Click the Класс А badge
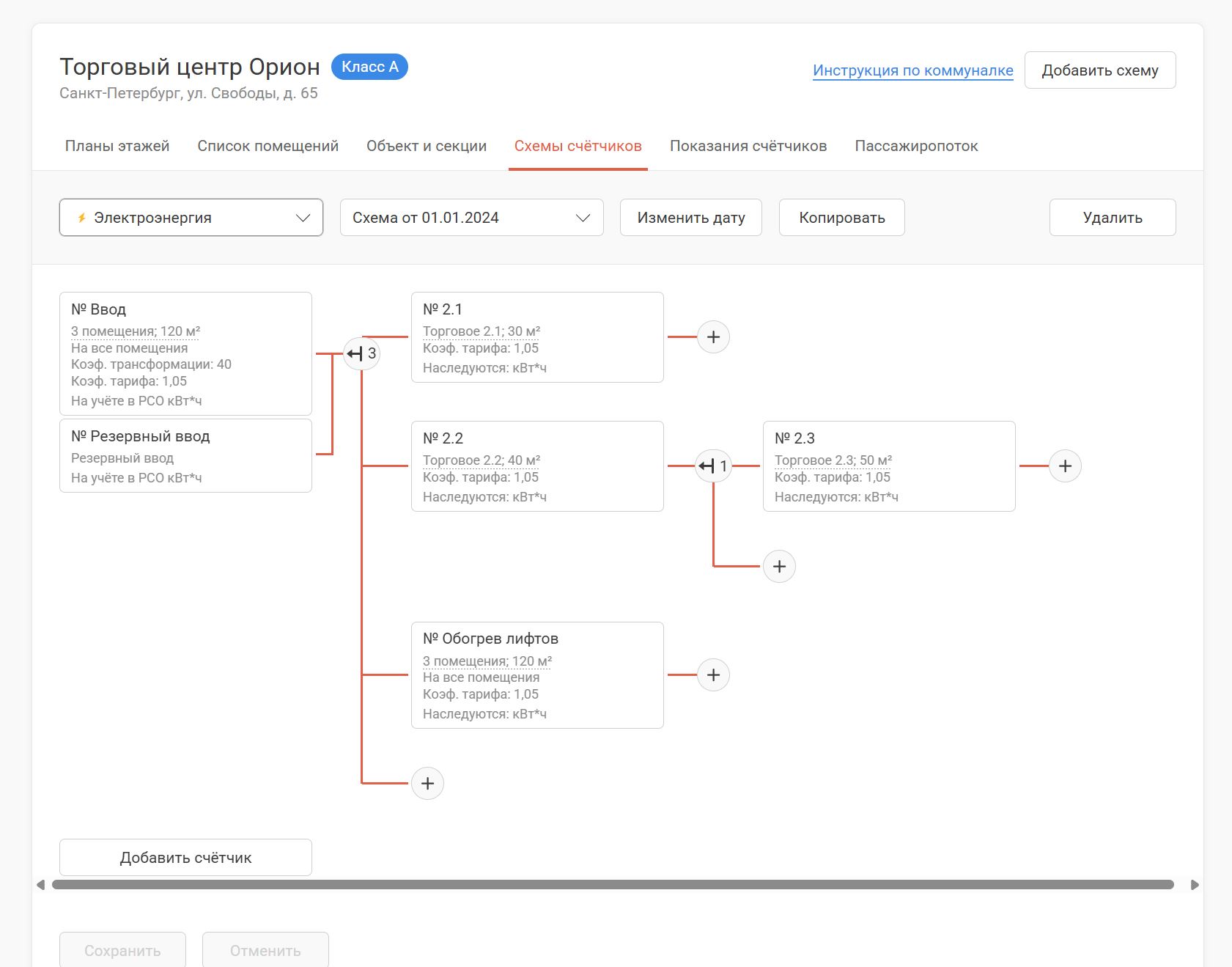This screenshot has height=967, width=1232. tap(370, 67)
